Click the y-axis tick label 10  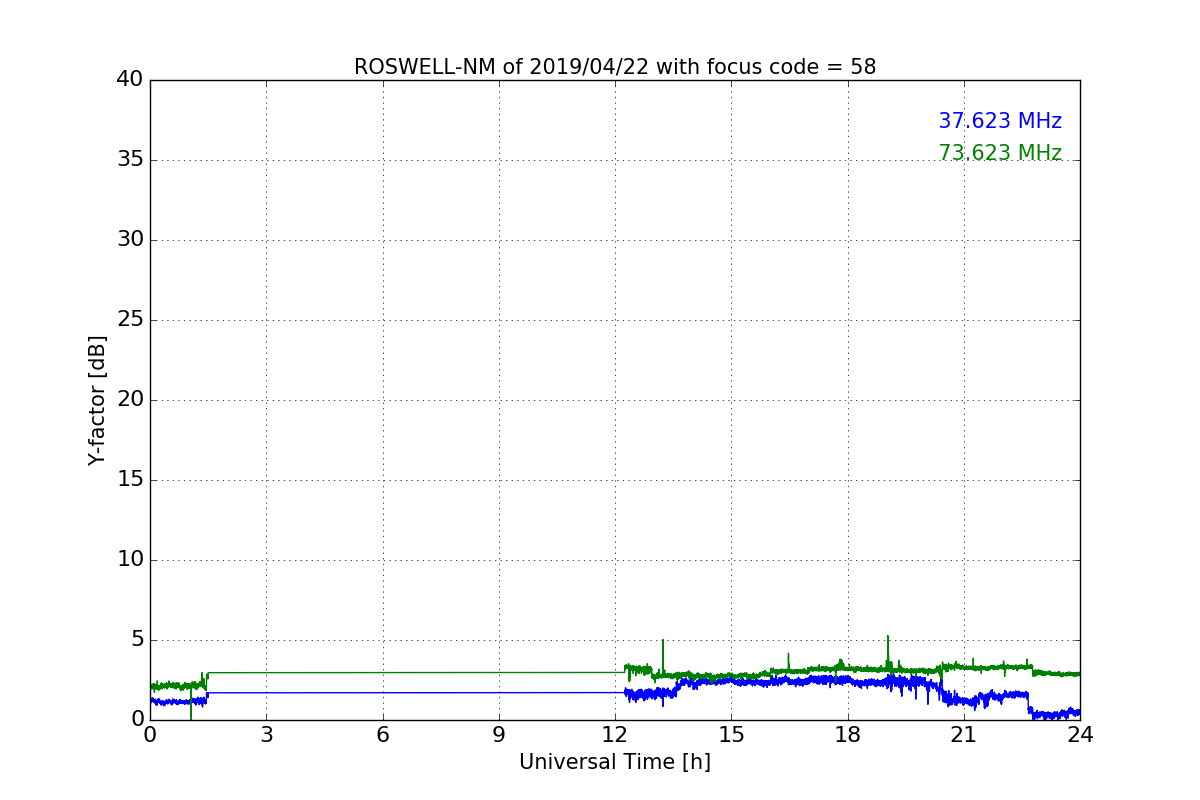point(130,560)
